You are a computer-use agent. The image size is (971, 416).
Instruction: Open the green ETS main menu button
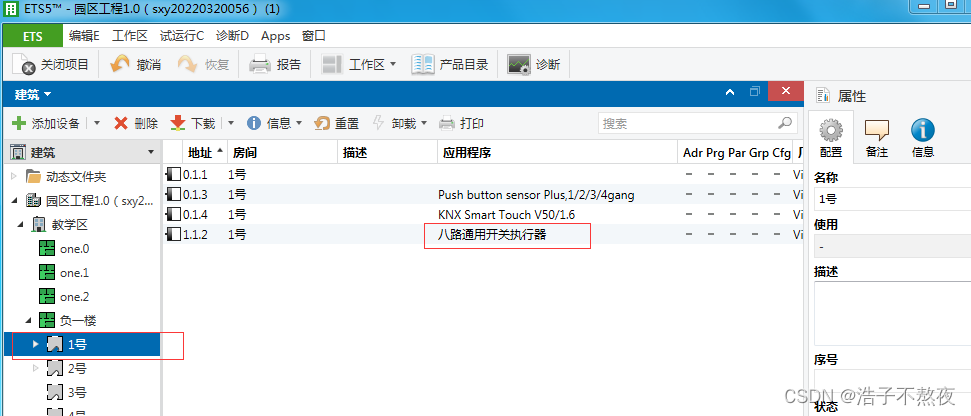click(32, 36)
